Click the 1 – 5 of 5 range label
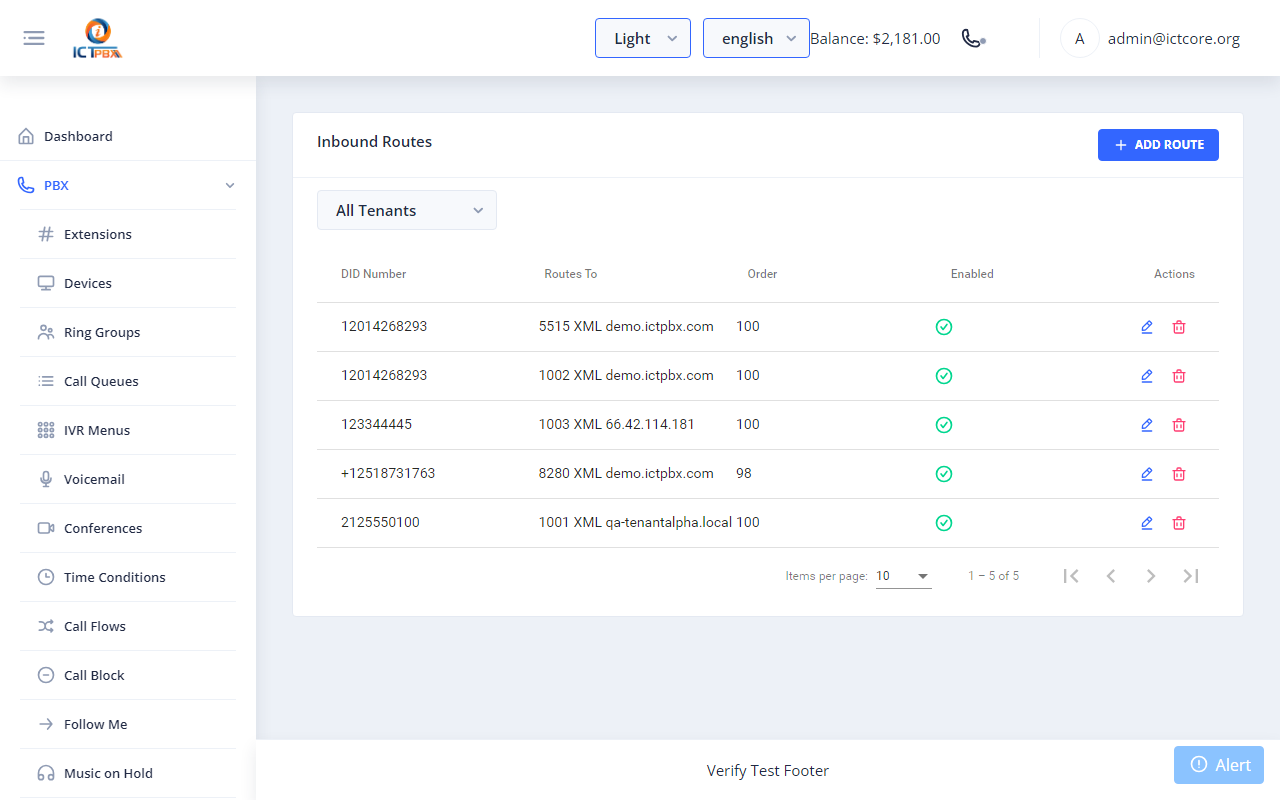1280x800 pixels. coord(994,576)
